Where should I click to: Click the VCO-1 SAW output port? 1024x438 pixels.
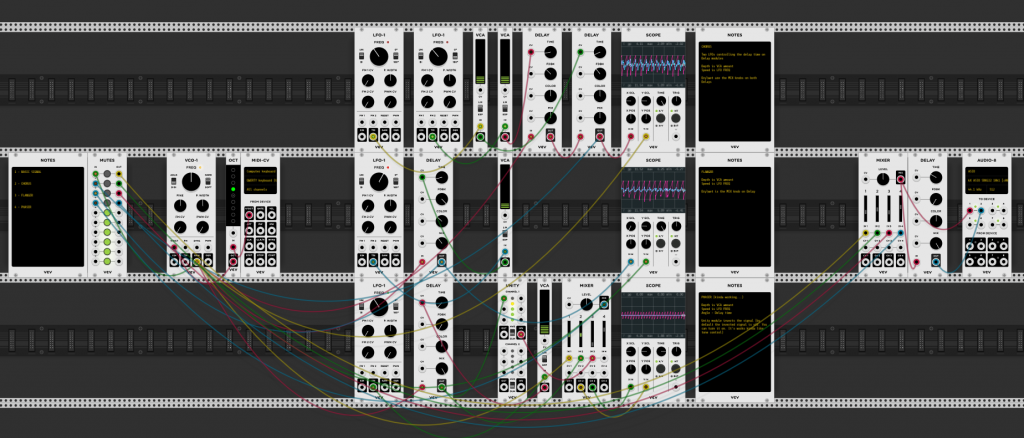[x=197, y=262]
